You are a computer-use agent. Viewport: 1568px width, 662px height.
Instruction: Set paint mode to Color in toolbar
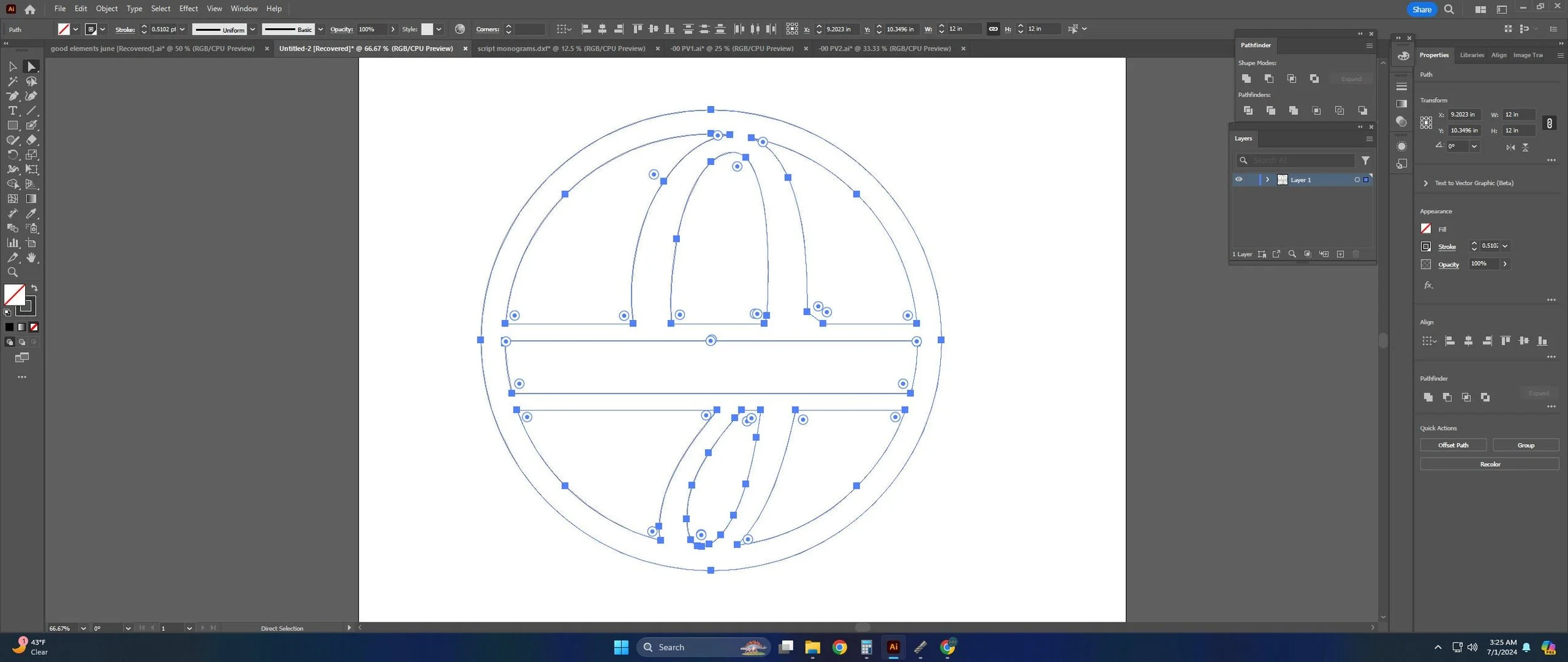click(x=9, y=327)
